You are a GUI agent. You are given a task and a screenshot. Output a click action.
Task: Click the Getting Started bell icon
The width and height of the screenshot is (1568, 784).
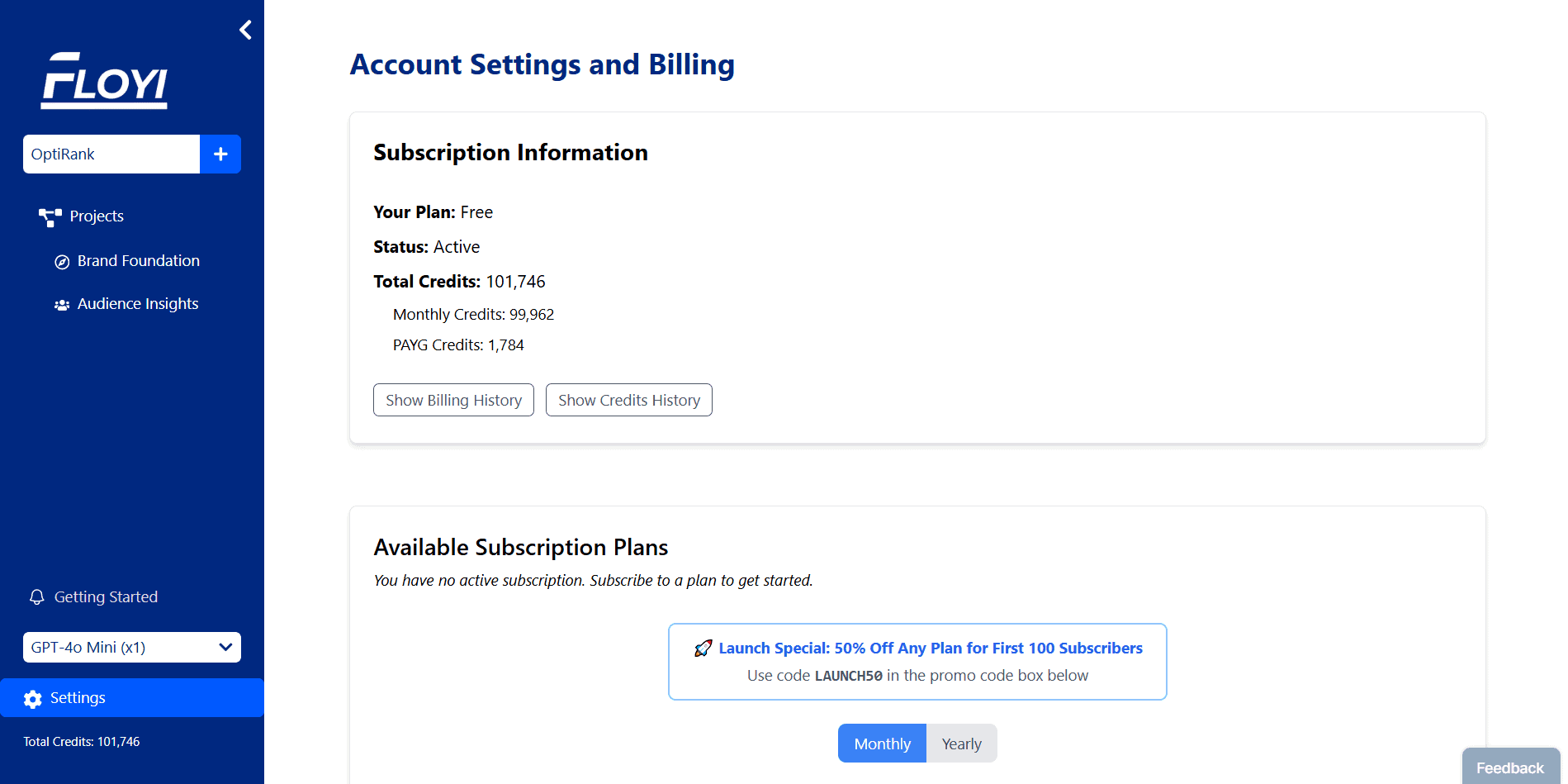[x=36, y=597]
